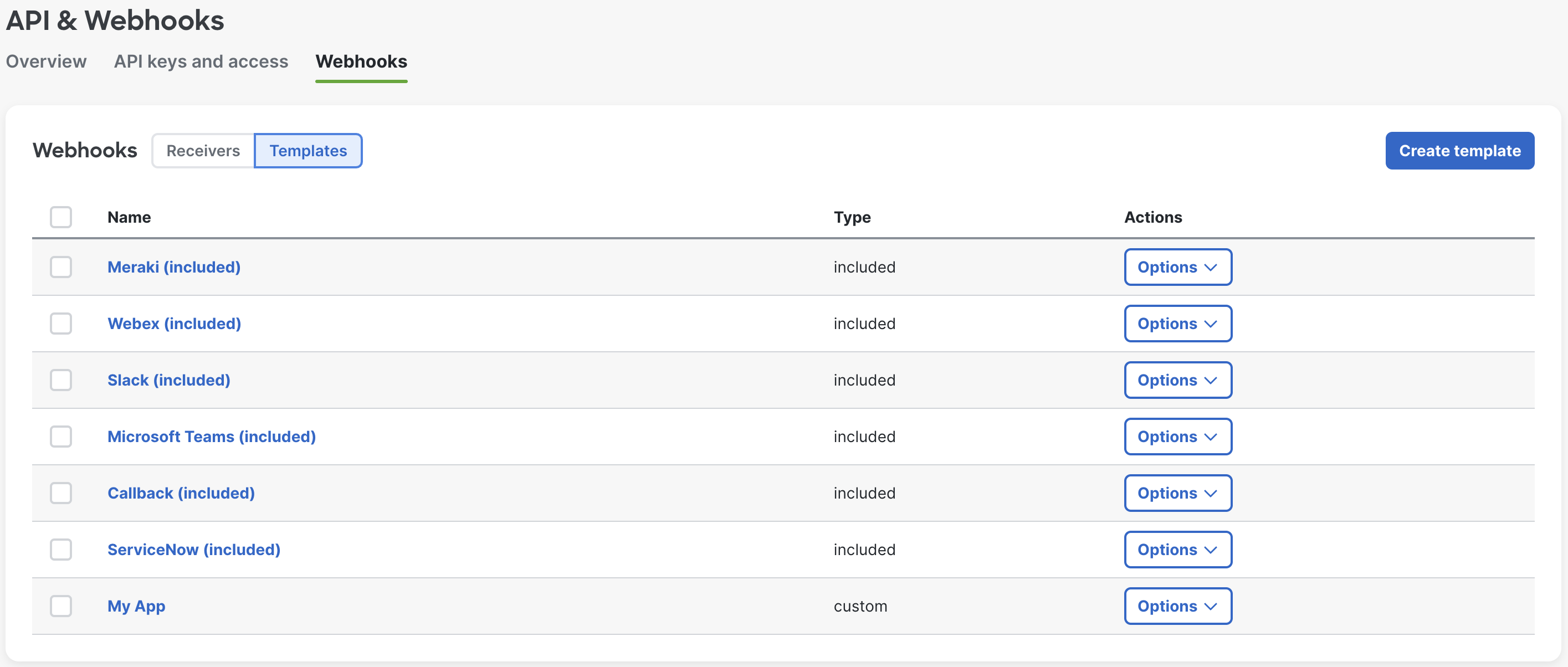Open the Options dropdown for My App
Image resolution: width=1568 pixels, height=667 pixels.
[1177, 606]
